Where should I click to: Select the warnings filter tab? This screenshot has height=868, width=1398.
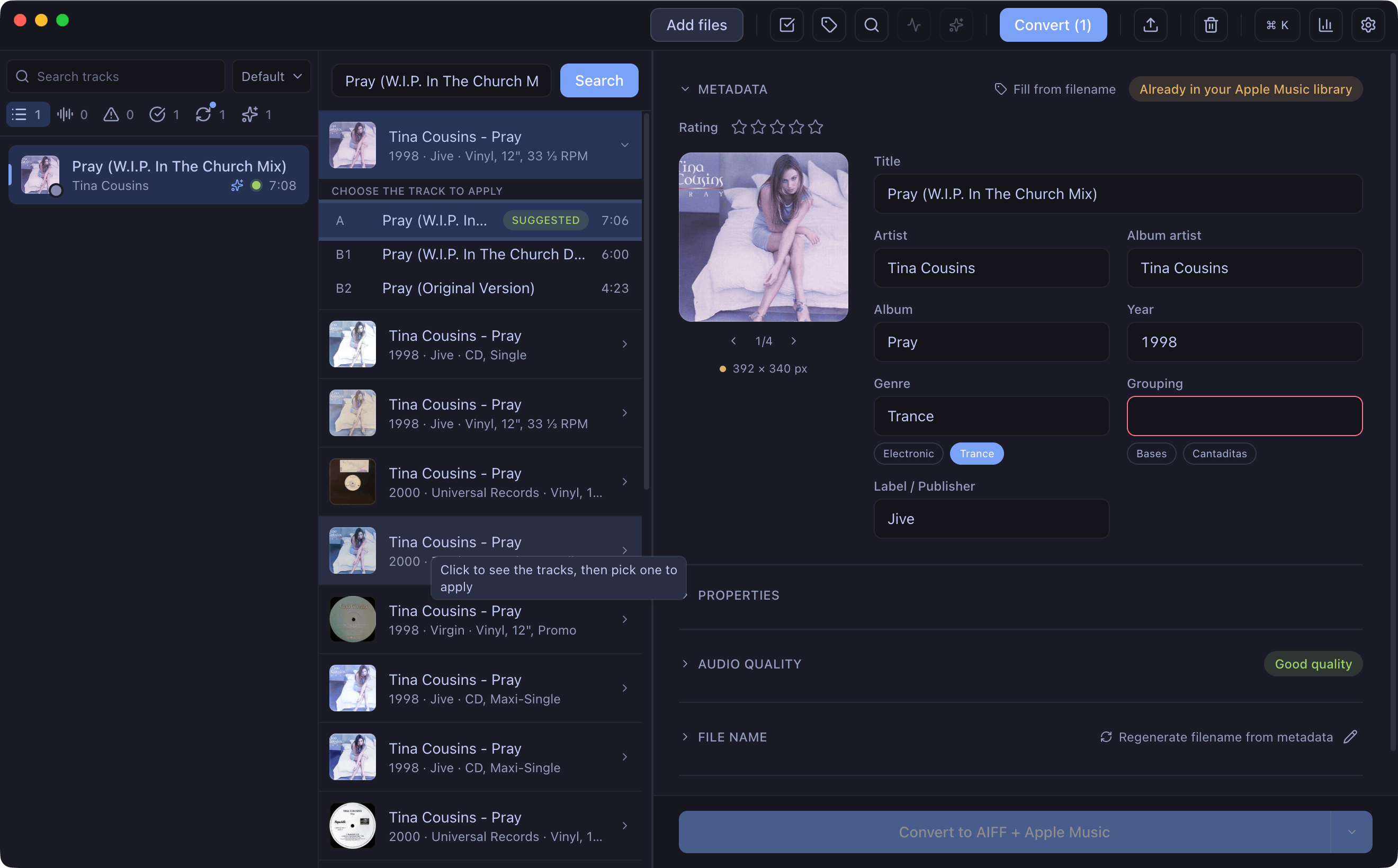(118, 114)
